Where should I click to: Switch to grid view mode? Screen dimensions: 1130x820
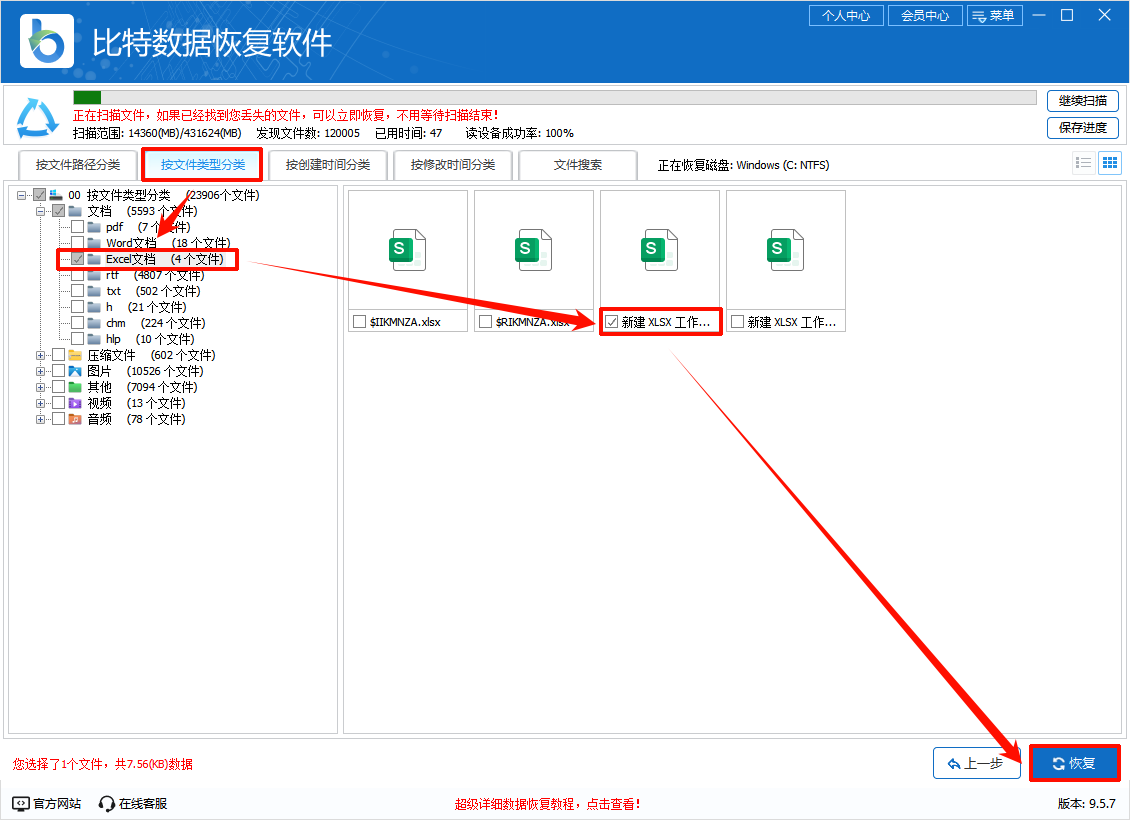pyautogui.click(x=1109, y=162)
